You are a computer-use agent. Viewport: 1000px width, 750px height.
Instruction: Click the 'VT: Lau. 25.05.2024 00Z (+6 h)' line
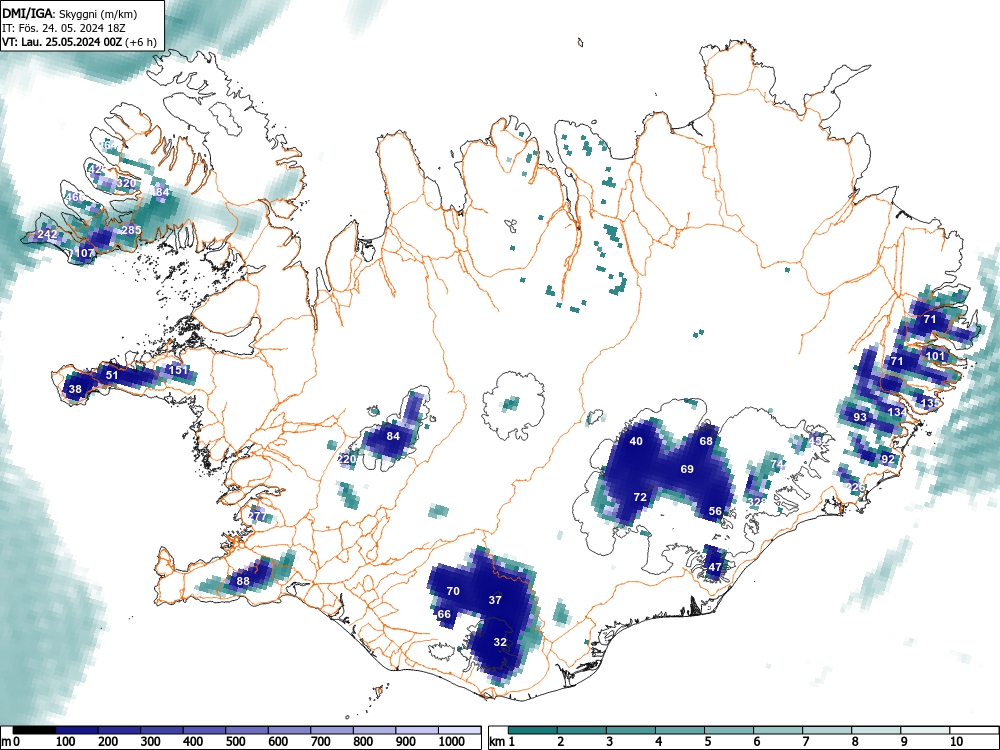coord(79,42)
